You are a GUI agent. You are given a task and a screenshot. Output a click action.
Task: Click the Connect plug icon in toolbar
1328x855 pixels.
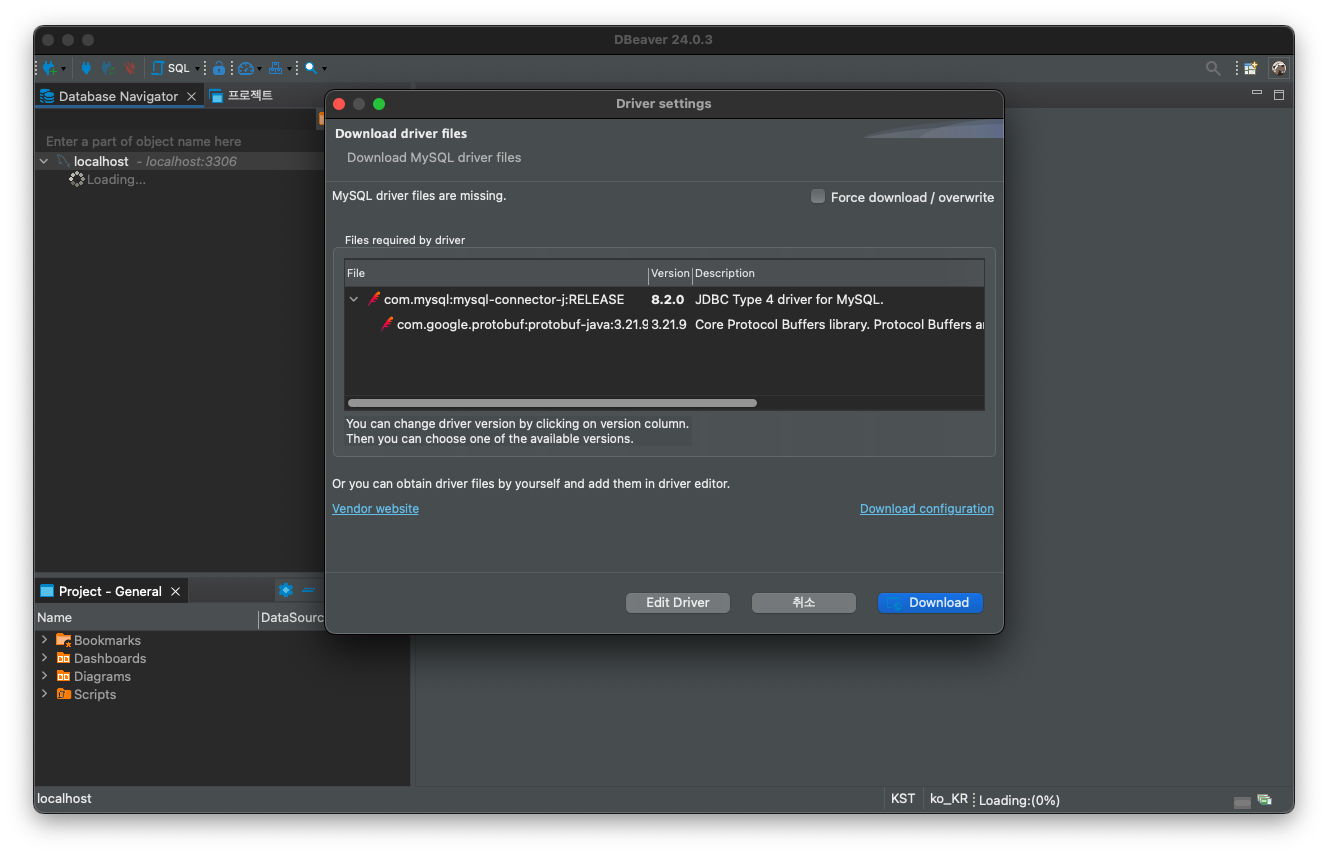point(86,68)
